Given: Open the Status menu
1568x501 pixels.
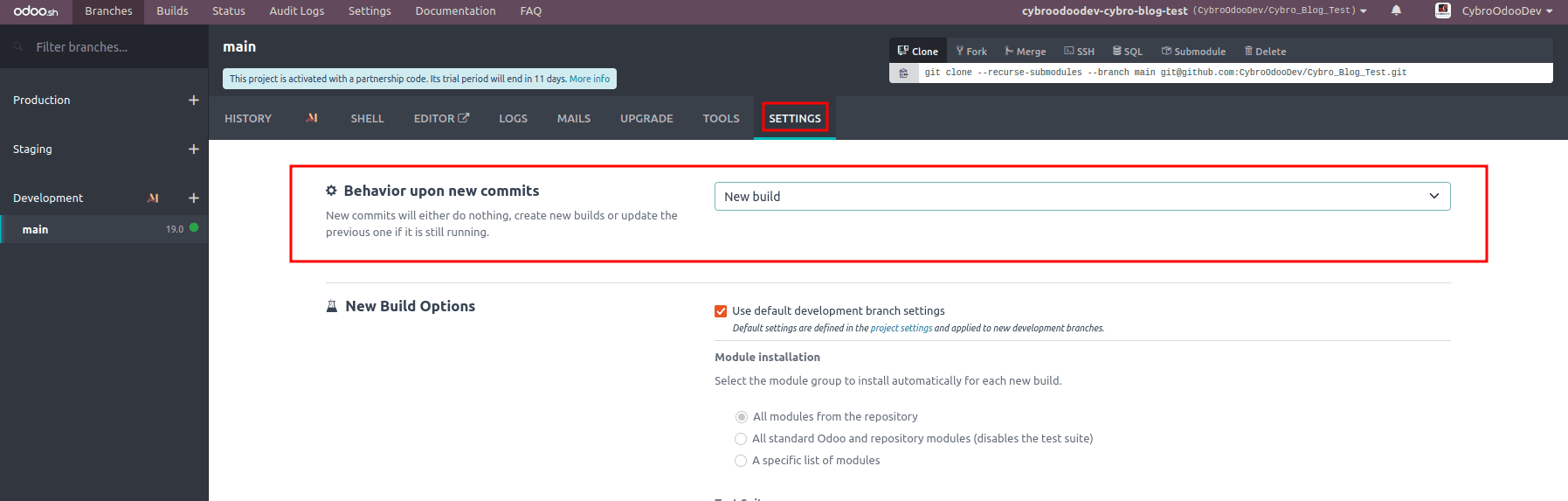Looking at the screenshot, I should 229,11.
